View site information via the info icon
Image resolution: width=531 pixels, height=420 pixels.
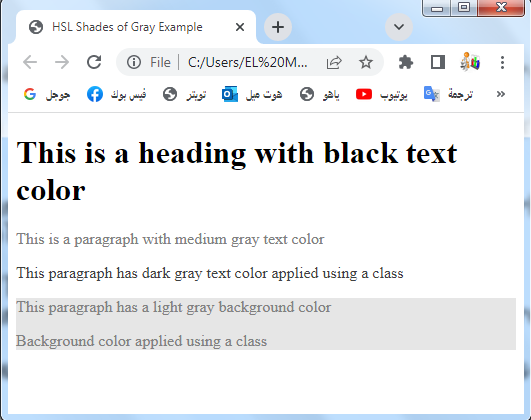(x=134, y=62)
